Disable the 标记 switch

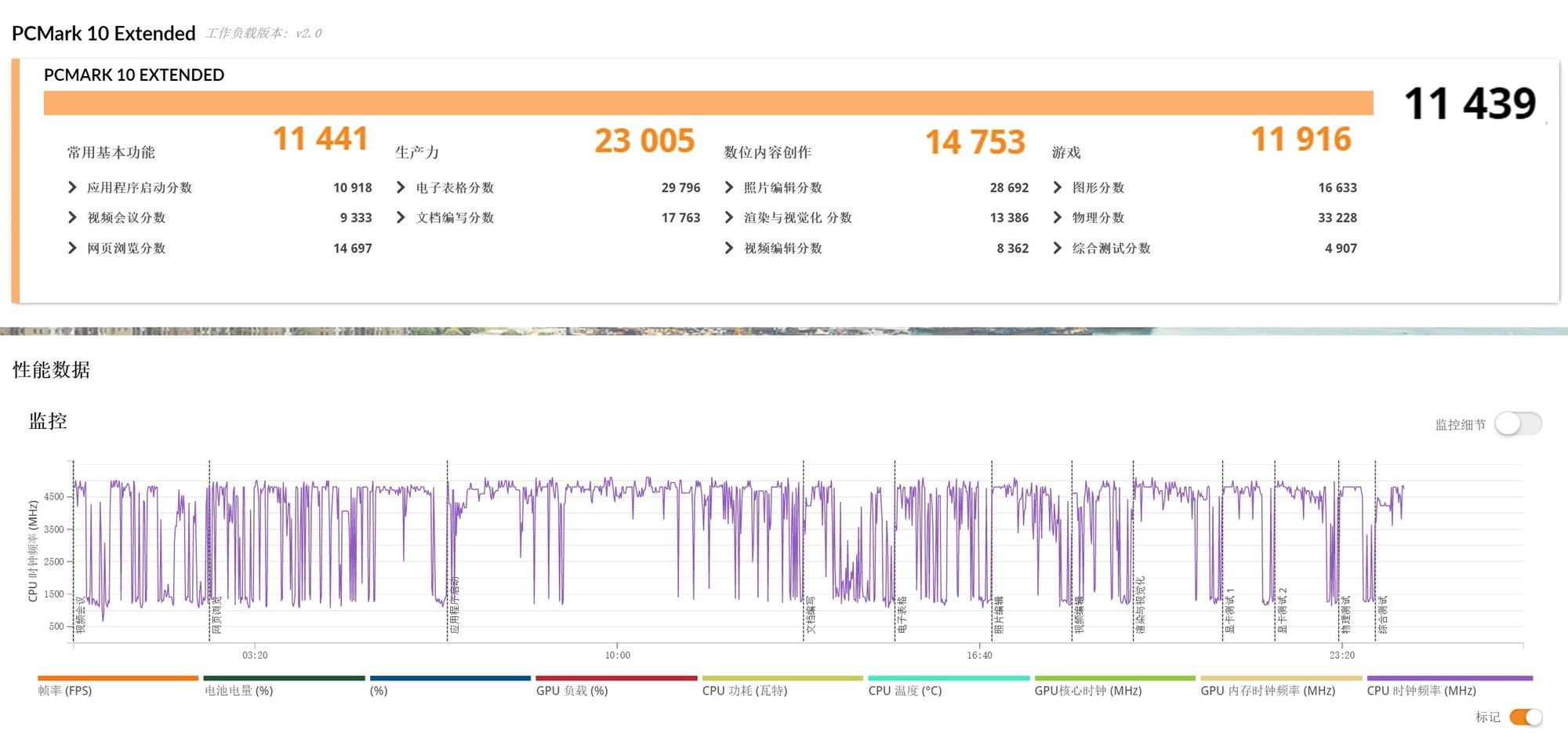tap(1524, 717)
